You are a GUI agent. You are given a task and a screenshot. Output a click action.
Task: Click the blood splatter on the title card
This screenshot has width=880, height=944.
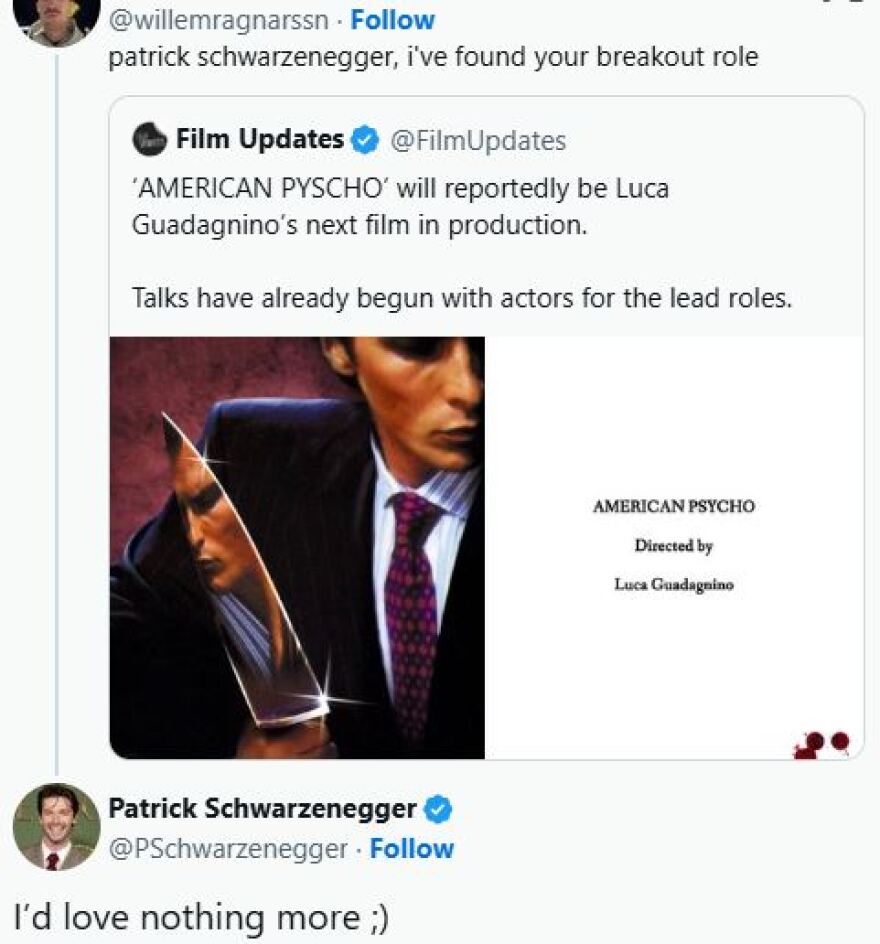(822, 744)
